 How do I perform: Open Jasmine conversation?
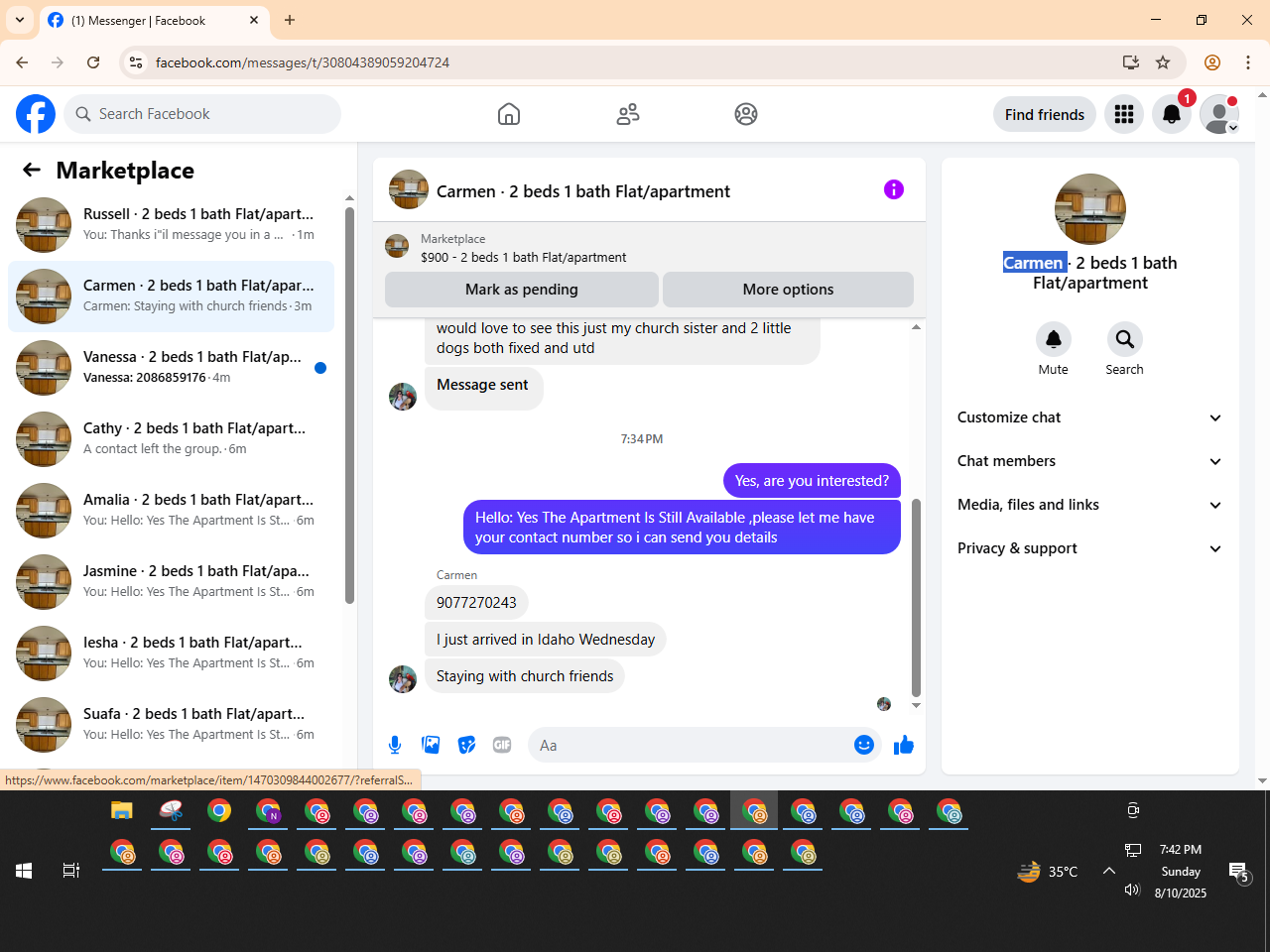tap(171, 582)
